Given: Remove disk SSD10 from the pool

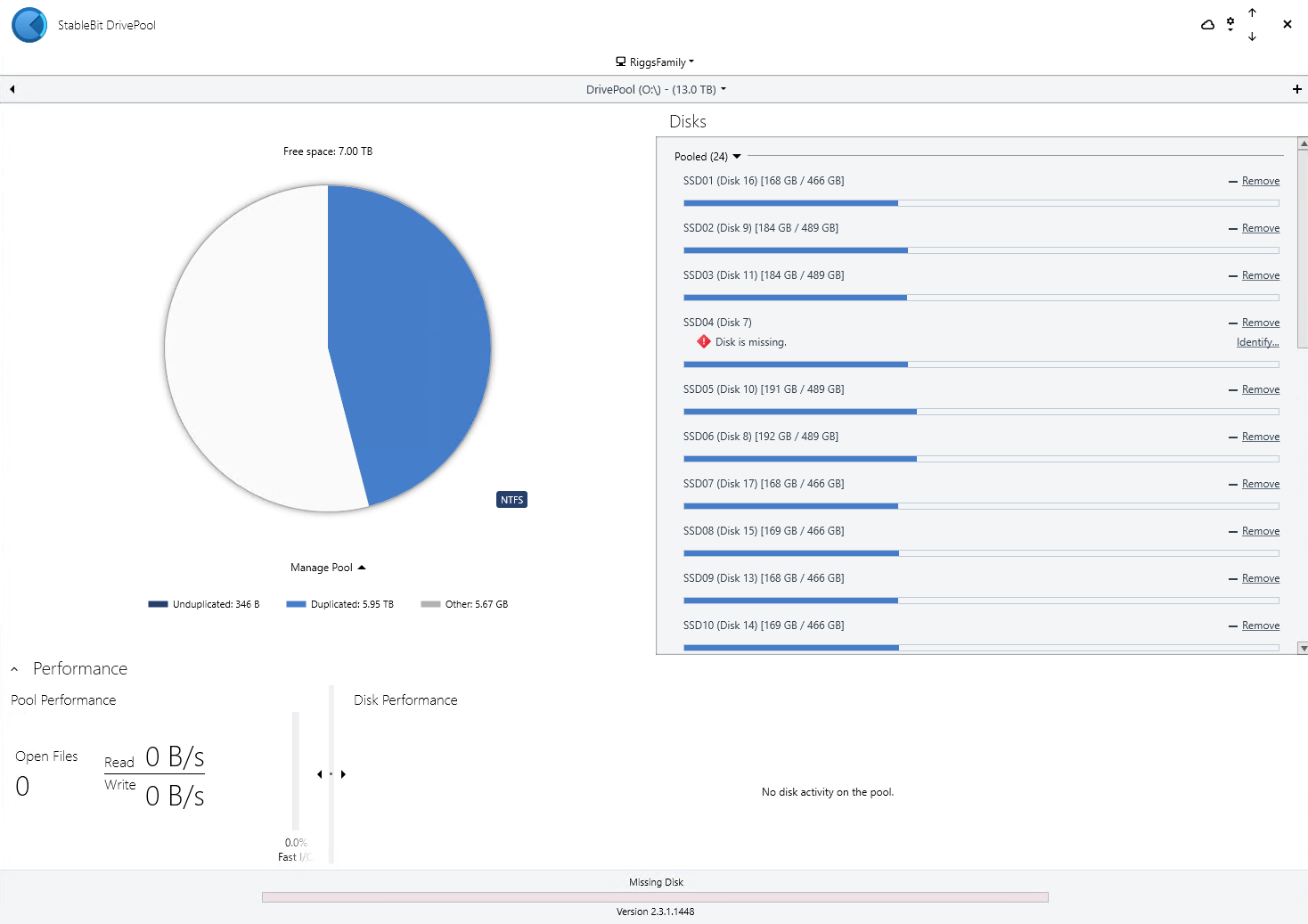Looking at the screenshot, I should click(x=1261, y=626).
